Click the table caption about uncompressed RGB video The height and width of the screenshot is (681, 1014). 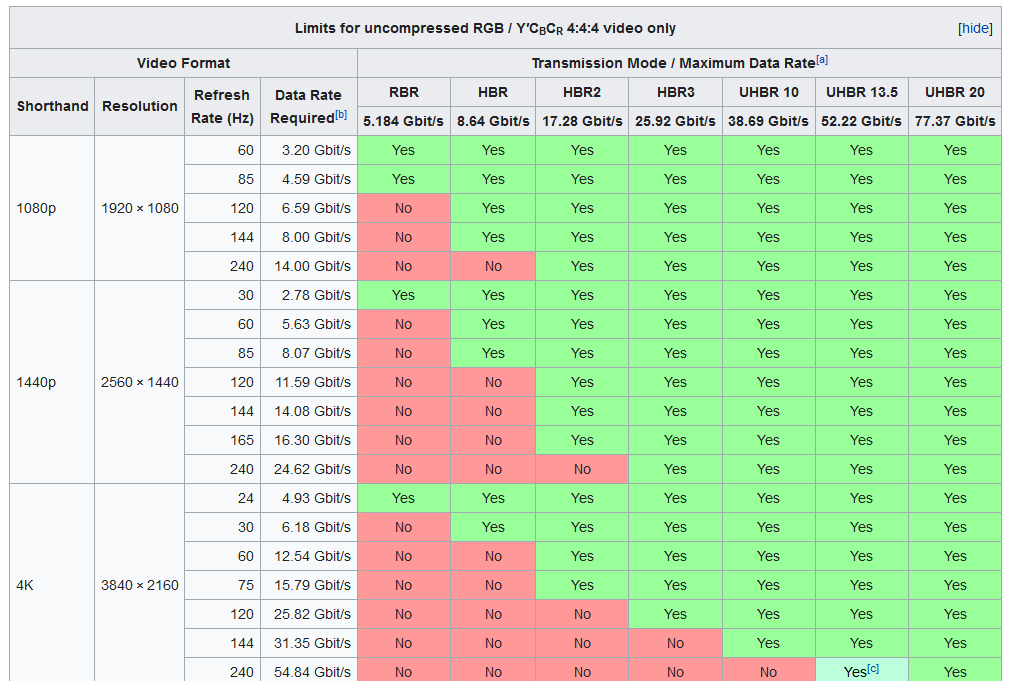coord(485,28)
